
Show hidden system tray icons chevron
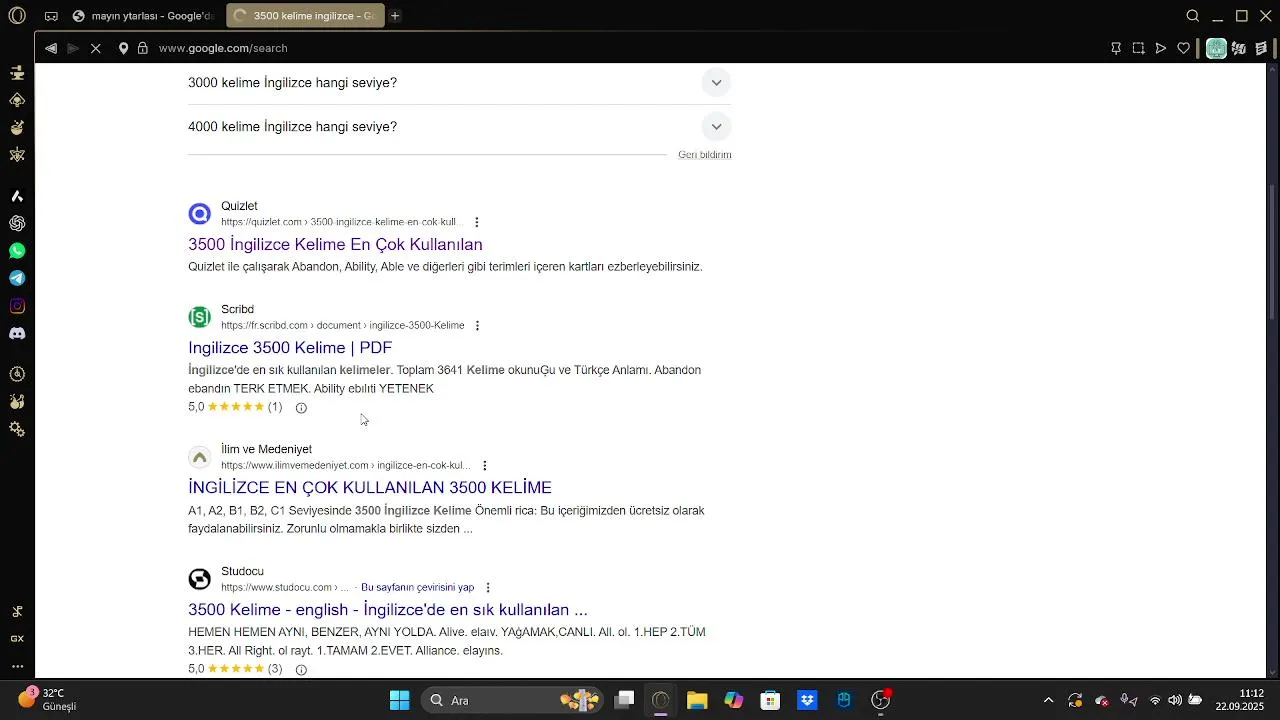tap(1048, 700)
